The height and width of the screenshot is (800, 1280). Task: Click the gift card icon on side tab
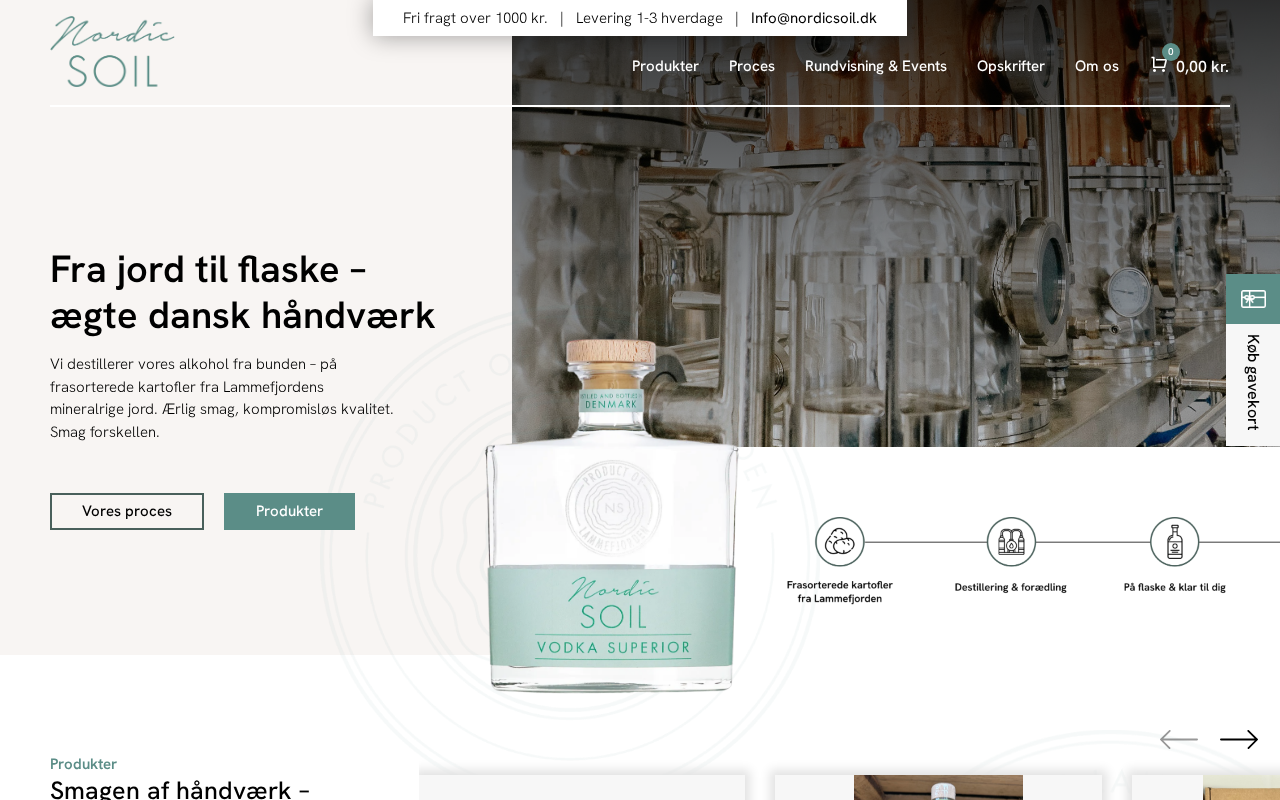(1253, 299)
